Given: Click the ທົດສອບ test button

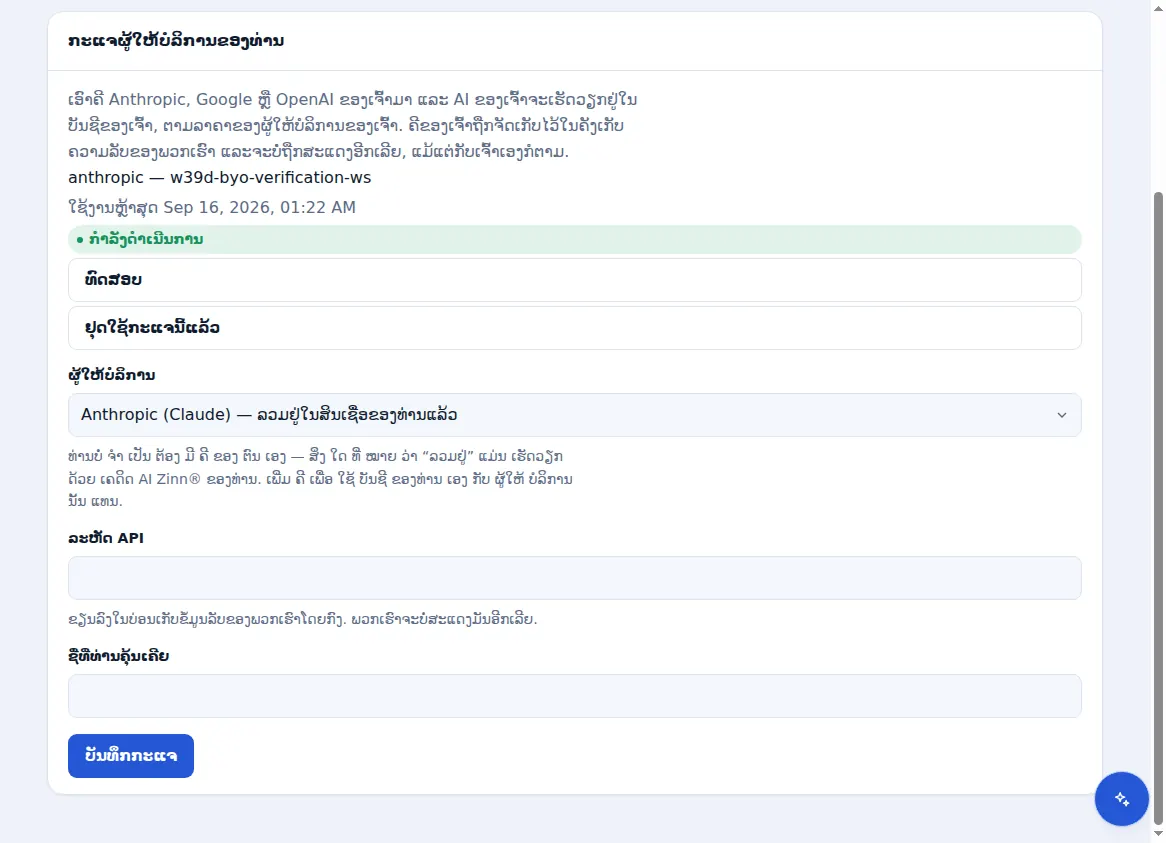Looking at the screenshot, I should click(574, 280).
